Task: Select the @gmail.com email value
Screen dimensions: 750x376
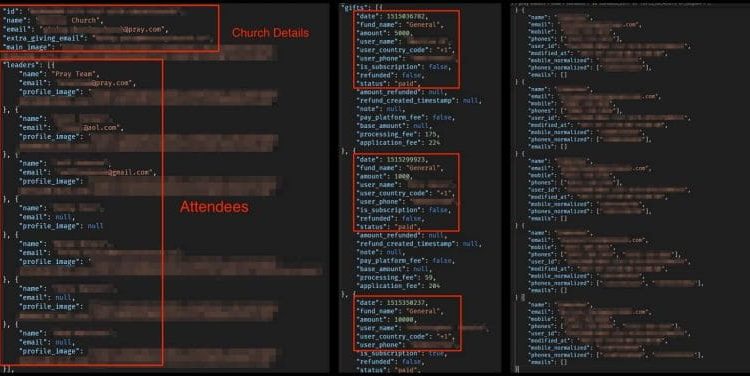Action: (107, 172)
